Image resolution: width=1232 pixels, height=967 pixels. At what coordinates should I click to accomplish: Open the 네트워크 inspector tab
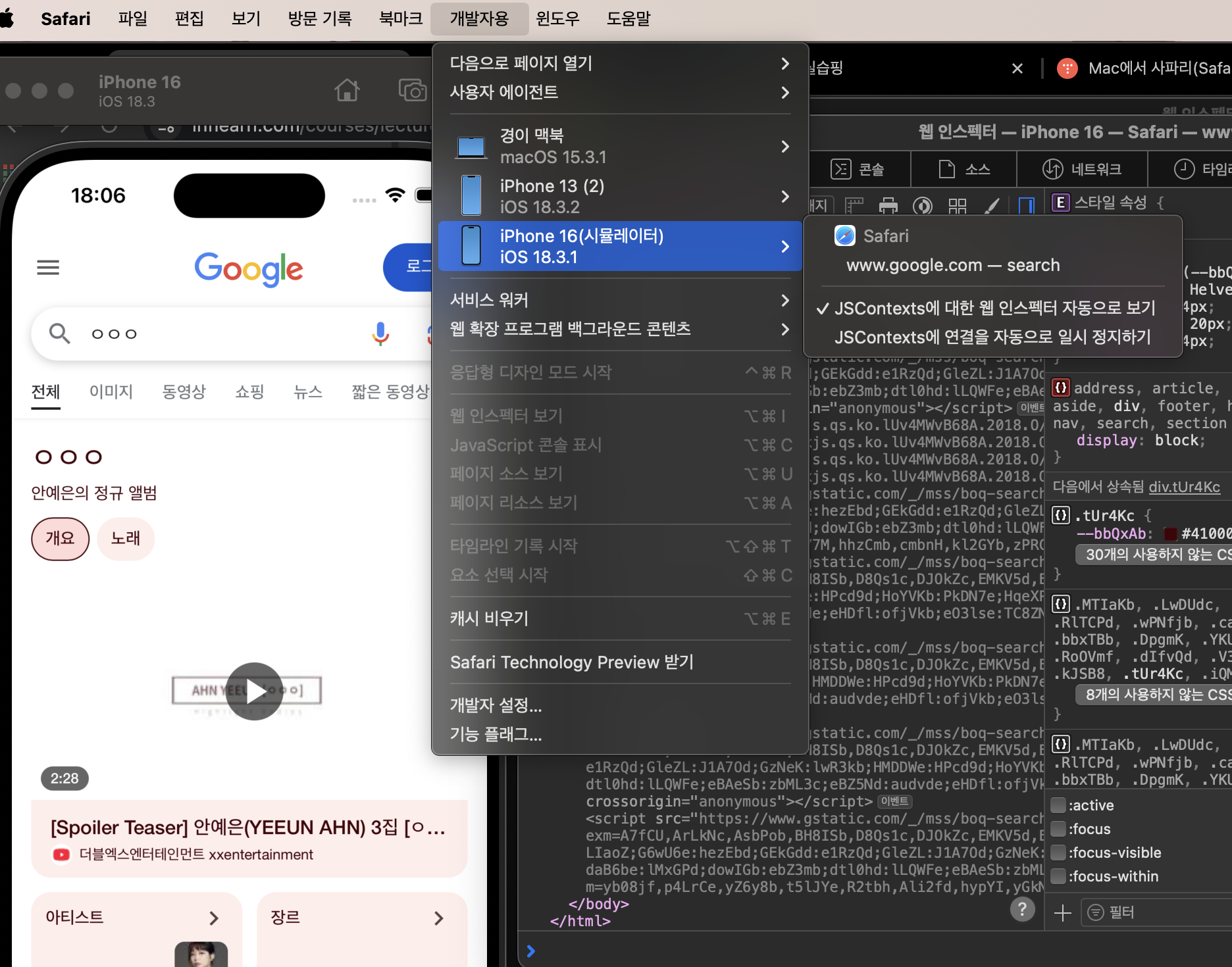click(x=1083, y=169)
